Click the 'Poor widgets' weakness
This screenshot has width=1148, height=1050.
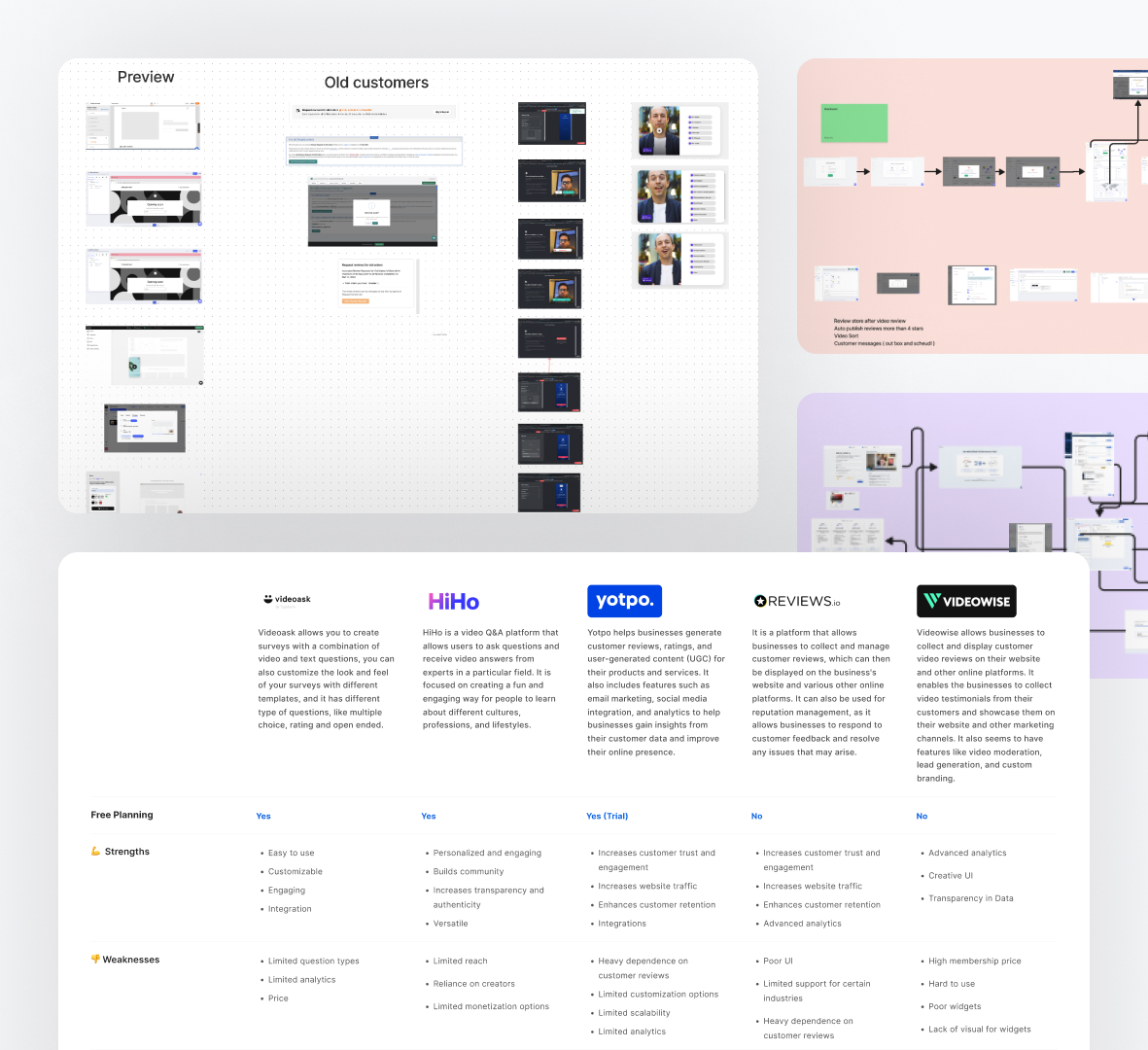pyautogui.click(x=954, y=1007)
